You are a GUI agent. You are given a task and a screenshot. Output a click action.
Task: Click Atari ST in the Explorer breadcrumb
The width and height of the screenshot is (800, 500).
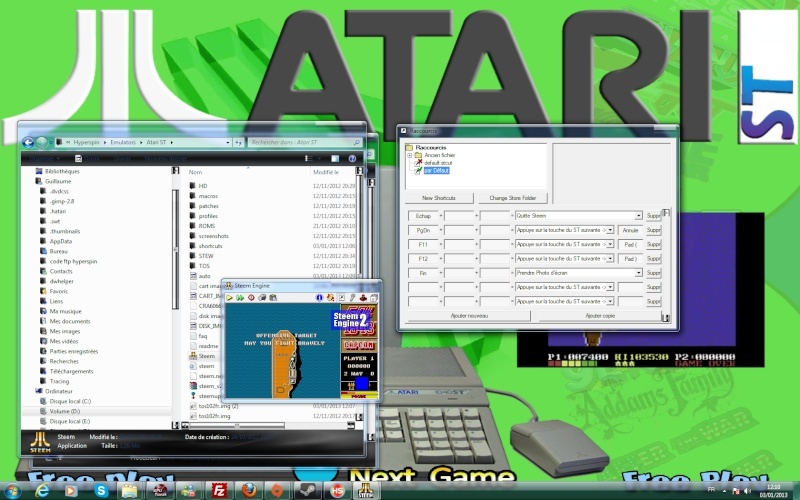(156, 142)
